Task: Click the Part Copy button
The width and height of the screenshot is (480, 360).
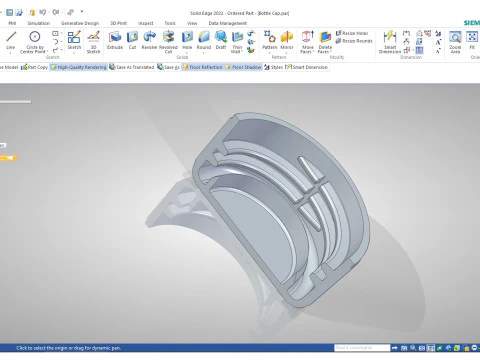Action: (x=34, y=67)
